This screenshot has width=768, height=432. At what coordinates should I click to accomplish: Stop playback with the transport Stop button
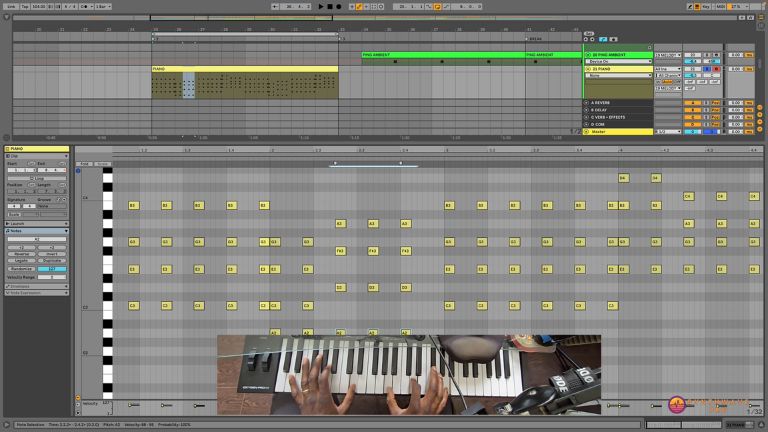(330, 6)
